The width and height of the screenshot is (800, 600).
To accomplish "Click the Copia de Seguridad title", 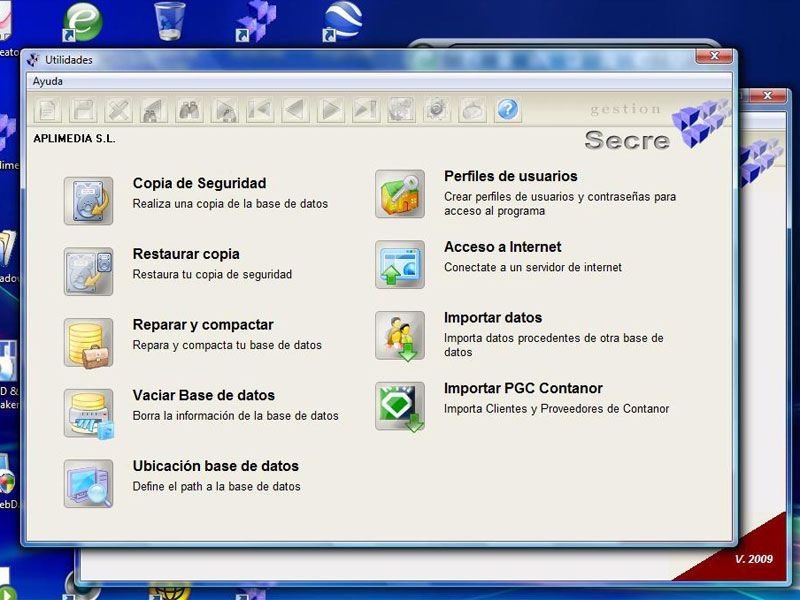I will 199,183.
